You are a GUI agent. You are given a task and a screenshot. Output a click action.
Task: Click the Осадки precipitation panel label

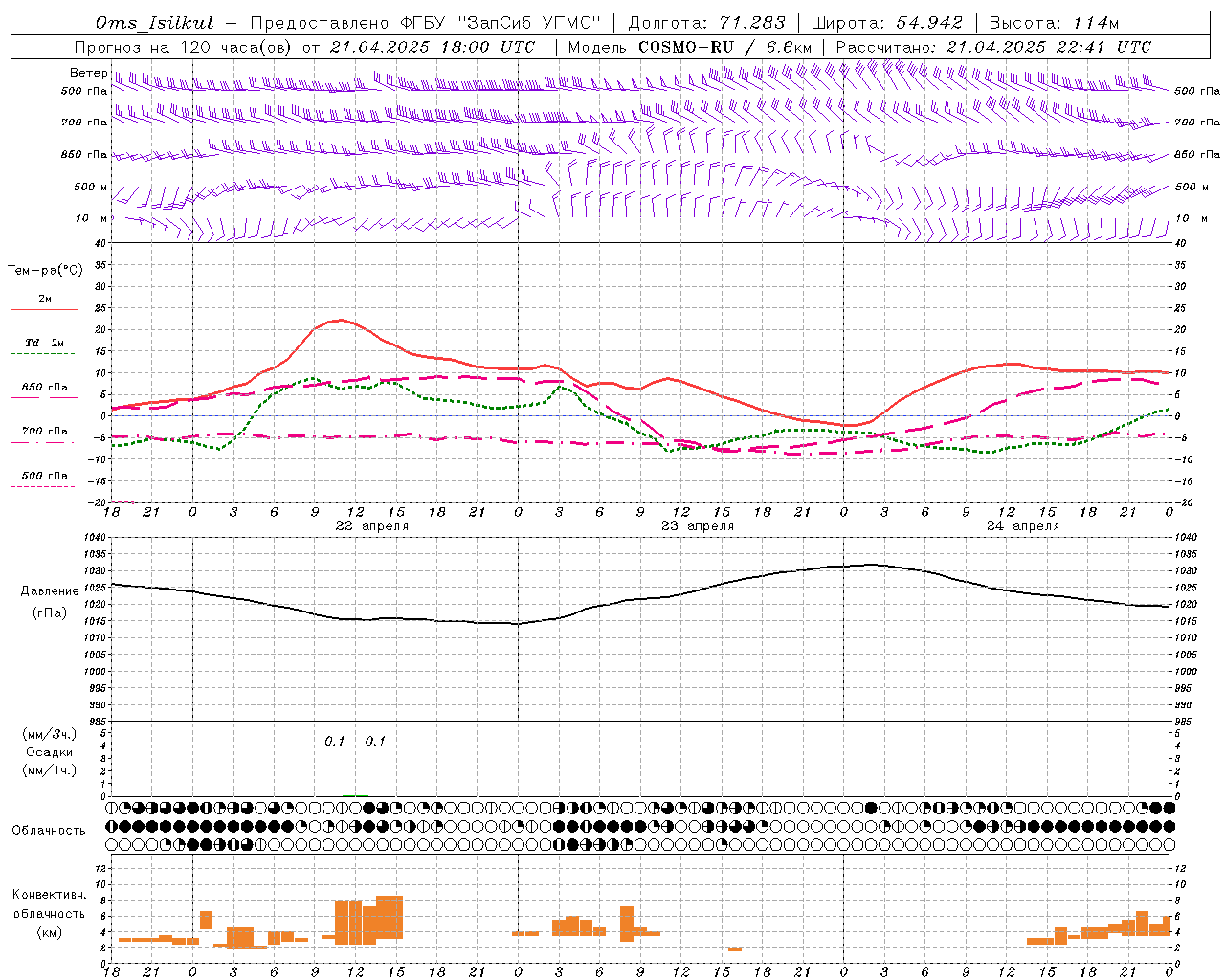(50, 752)
